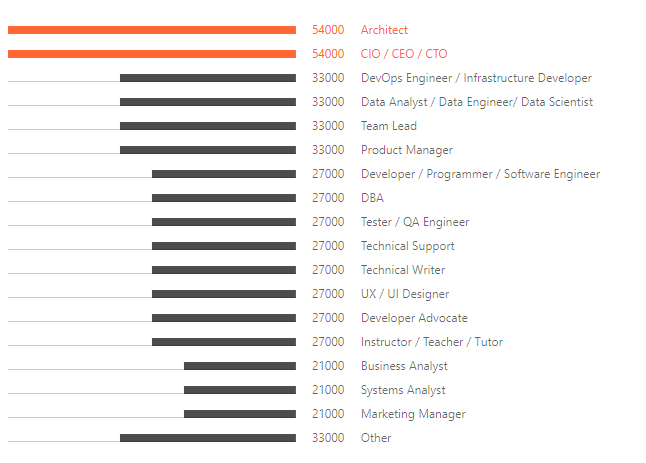Select the Data Analyst / Data Engineer label
This screenshot has width=646, height=463.
476,102
